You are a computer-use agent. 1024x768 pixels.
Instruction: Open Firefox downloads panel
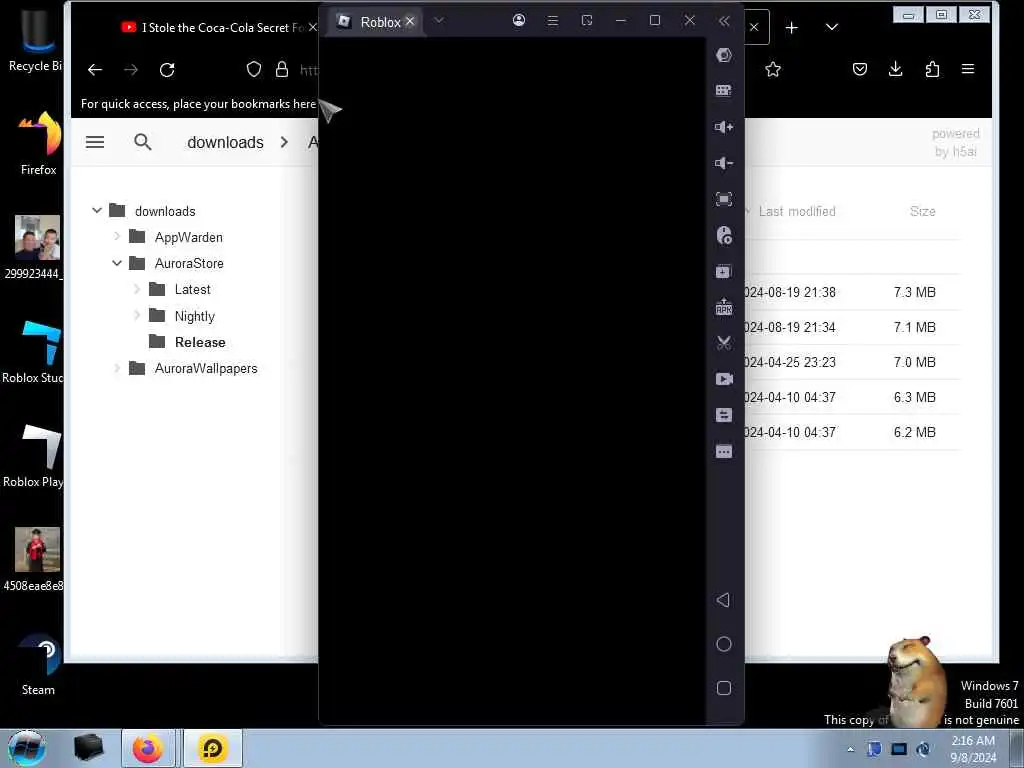(895, 69)
